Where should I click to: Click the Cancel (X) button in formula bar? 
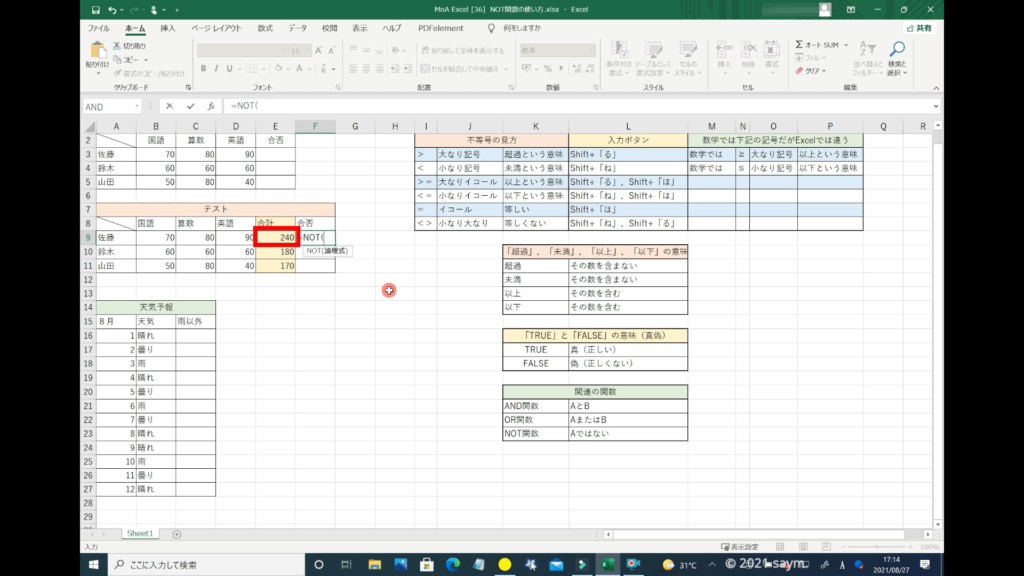click(x=171, y=106)
